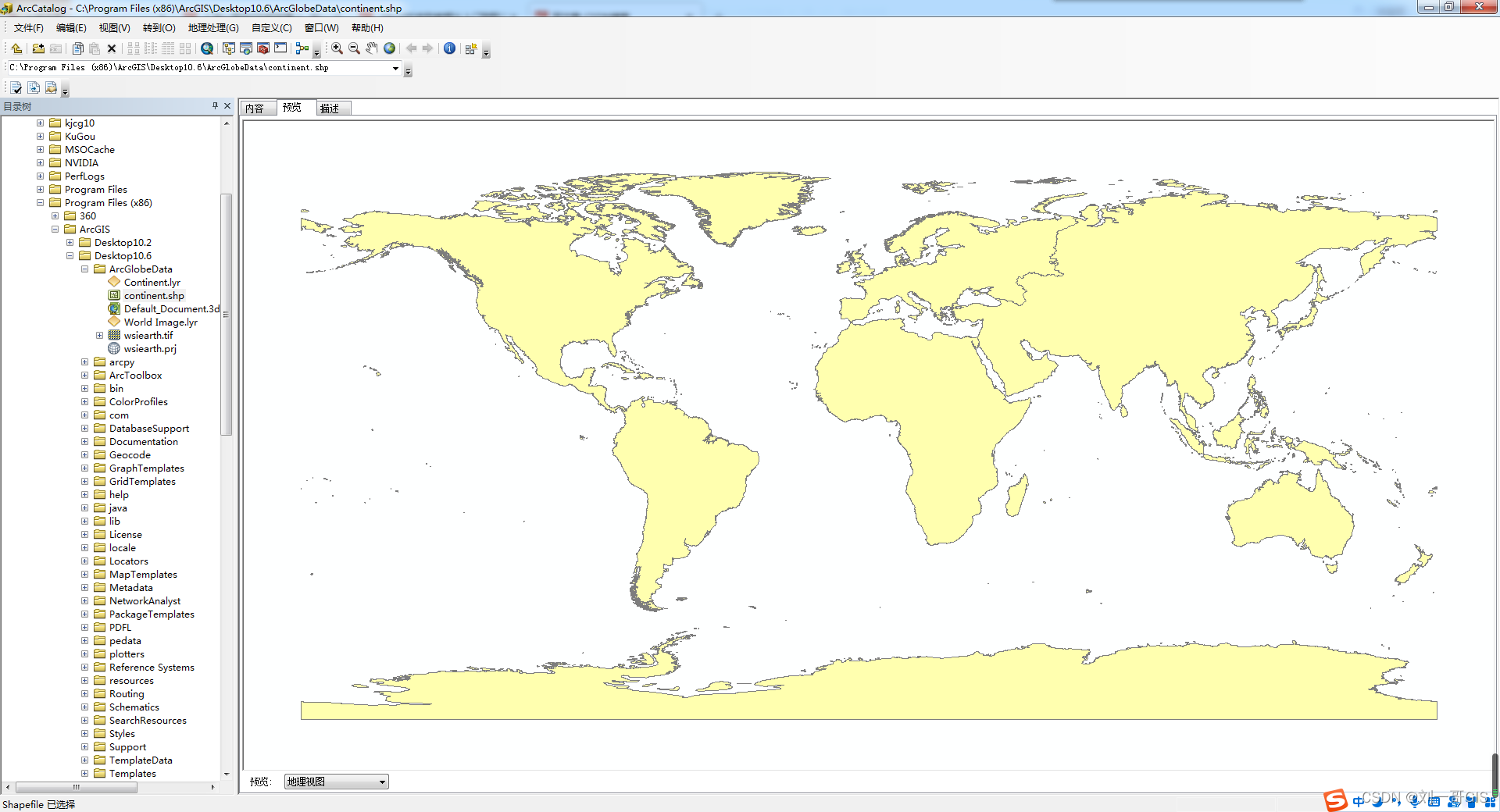Viewport: 1500px width, 812px height.
Task: Open the red ArcToolbox icon
Action: 263,48
